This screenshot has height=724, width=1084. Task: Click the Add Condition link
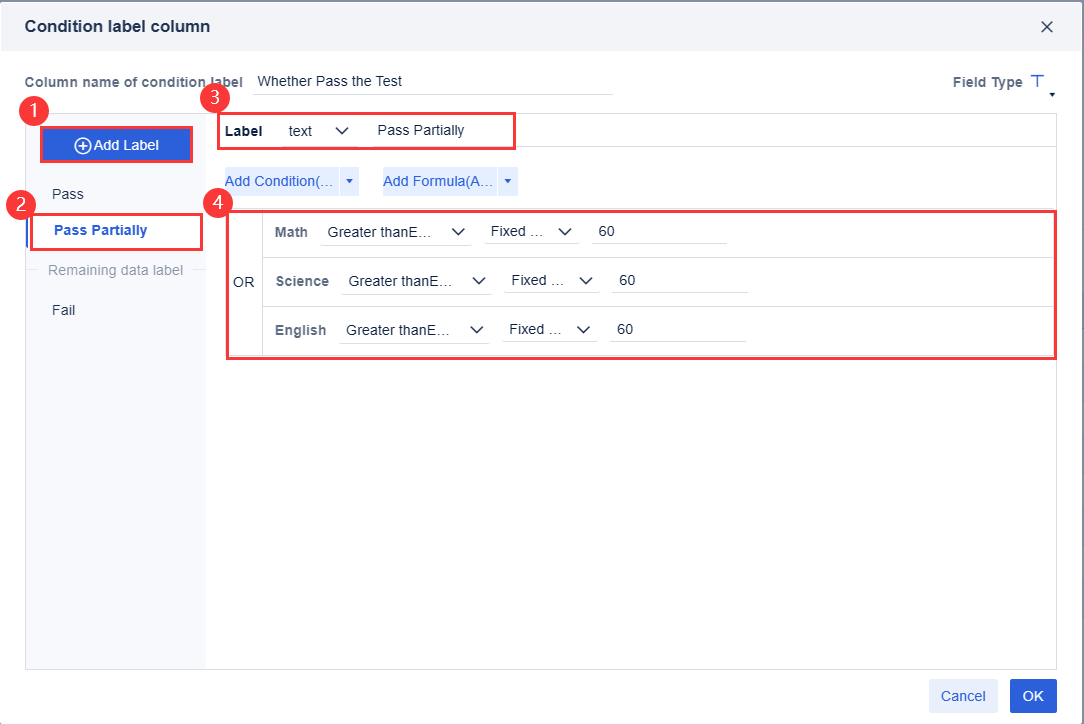point(281,181)
